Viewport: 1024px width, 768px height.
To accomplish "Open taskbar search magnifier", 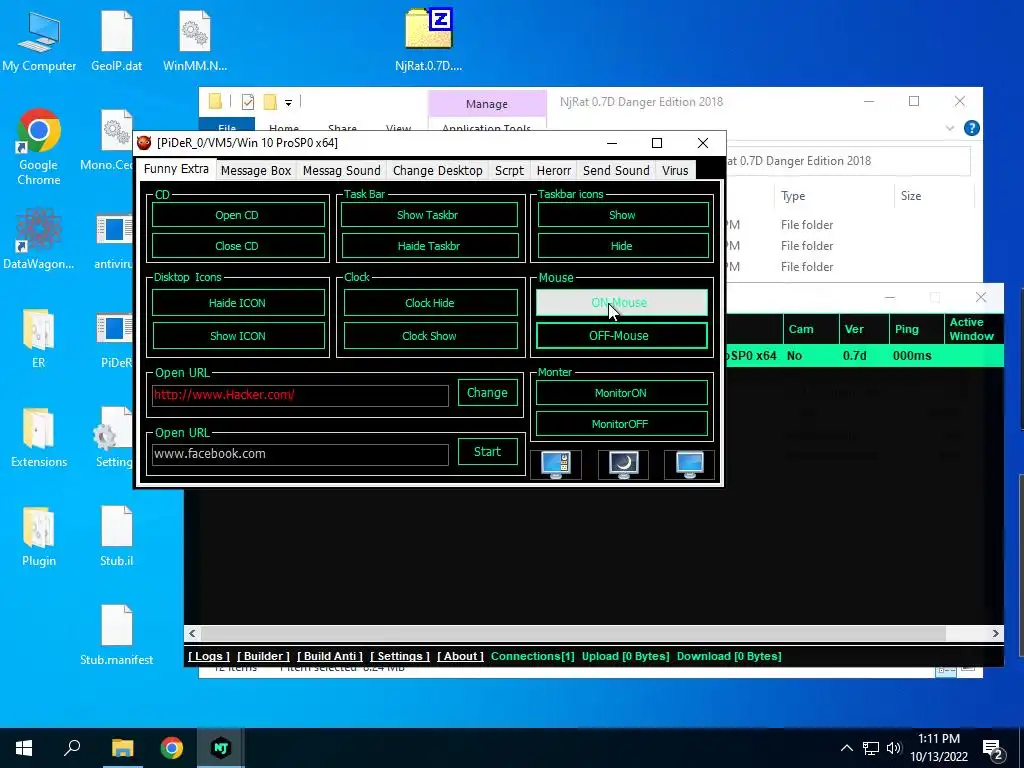I will click(x=72, y=748).
